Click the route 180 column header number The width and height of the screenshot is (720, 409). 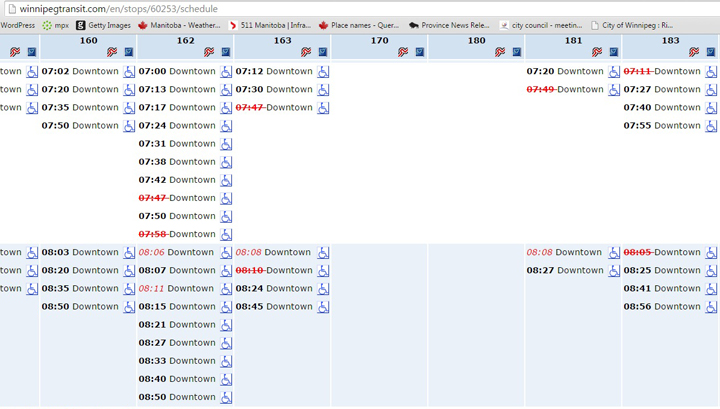click(477, 40)
